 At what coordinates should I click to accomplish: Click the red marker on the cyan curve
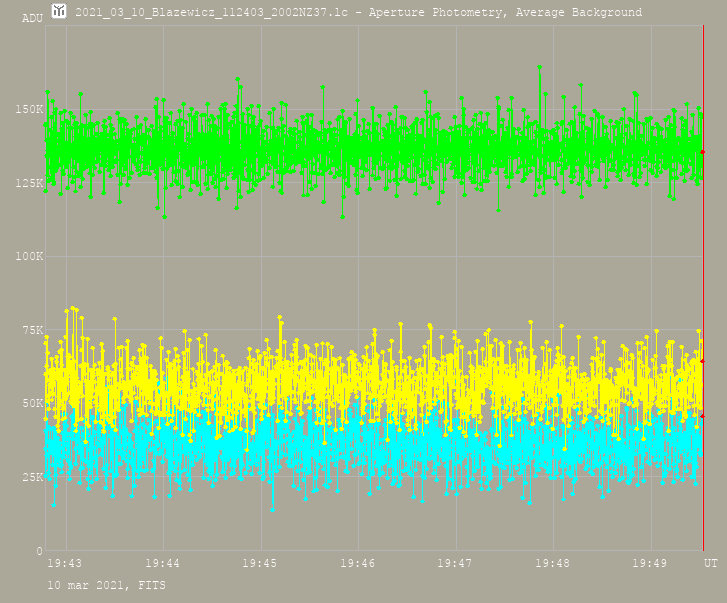pyautogui.click(x=703, y=416)
